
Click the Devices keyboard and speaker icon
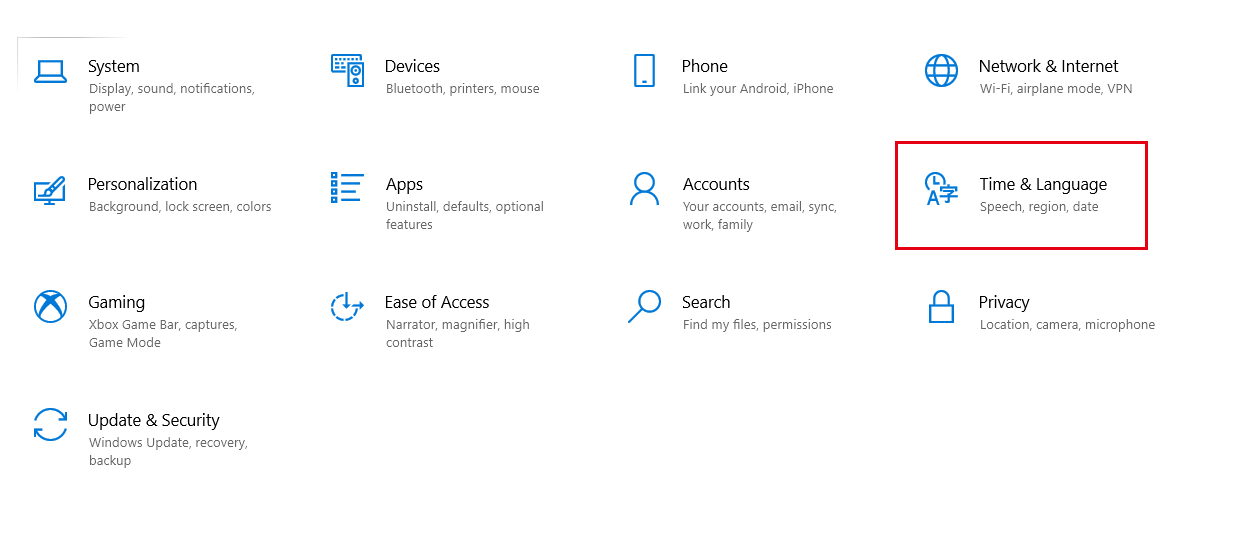click(347, 70)
